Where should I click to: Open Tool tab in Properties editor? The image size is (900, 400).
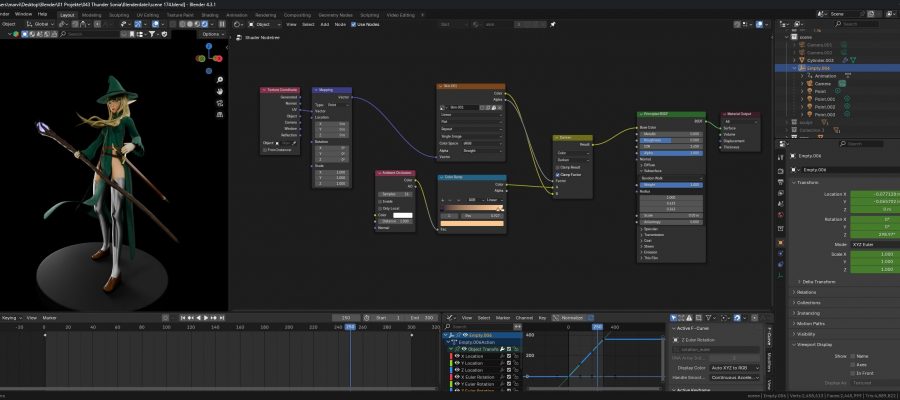(781, 157)
